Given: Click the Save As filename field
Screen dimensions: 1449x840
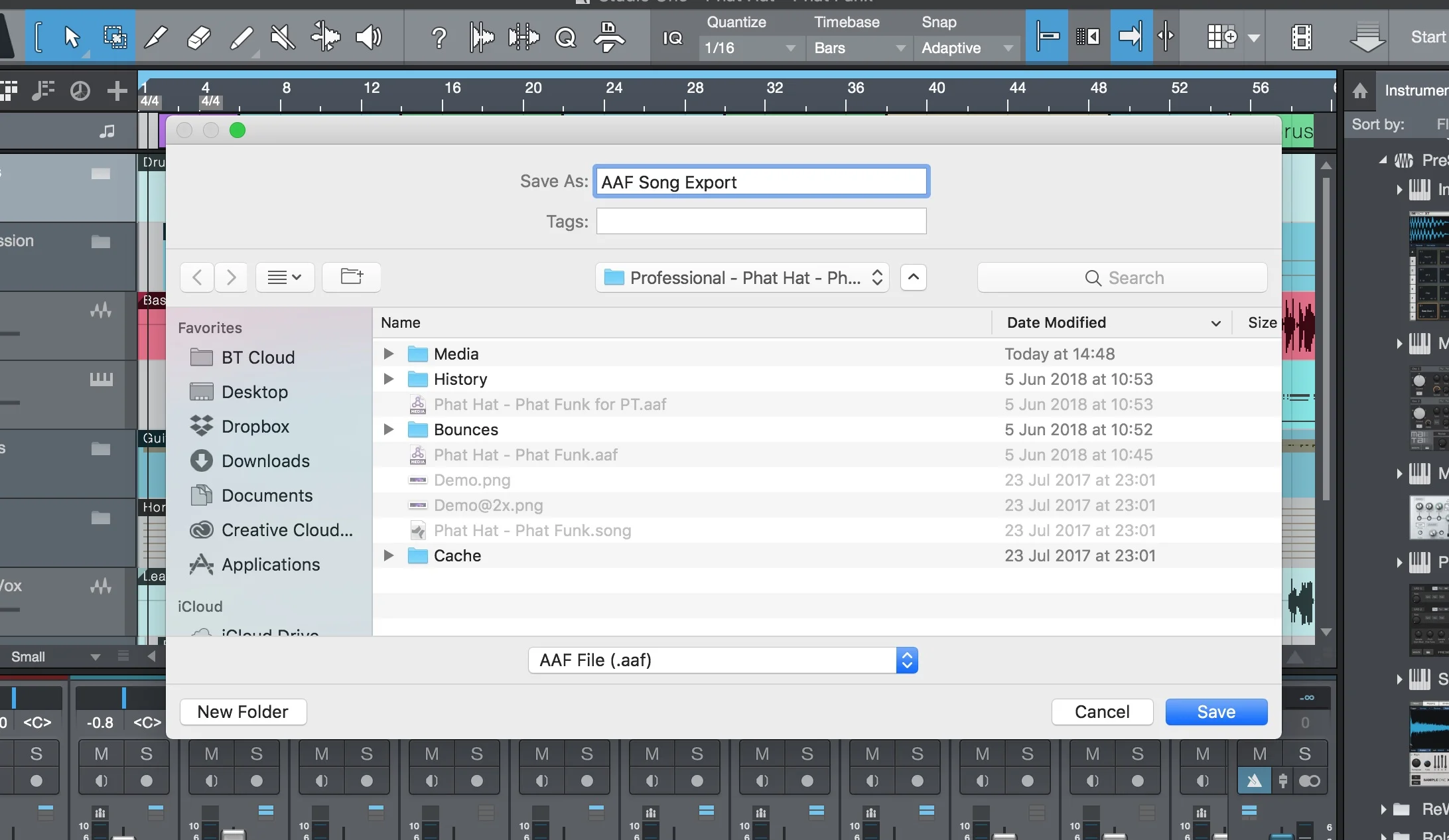Looking at the screenshot, I should 761,182.
